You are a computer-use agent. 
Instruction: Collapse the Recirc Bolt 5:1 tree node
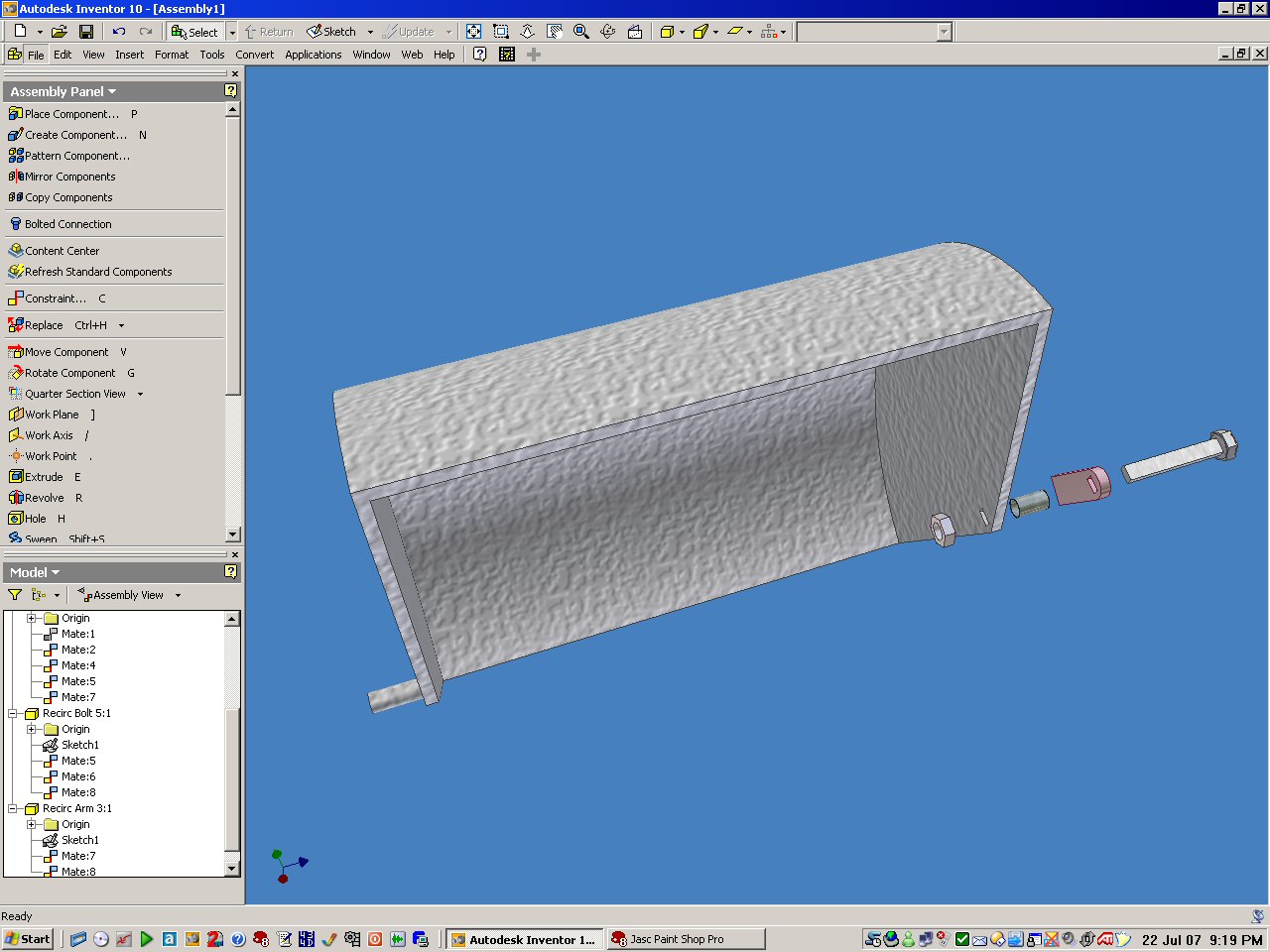(x=14, y=713)
